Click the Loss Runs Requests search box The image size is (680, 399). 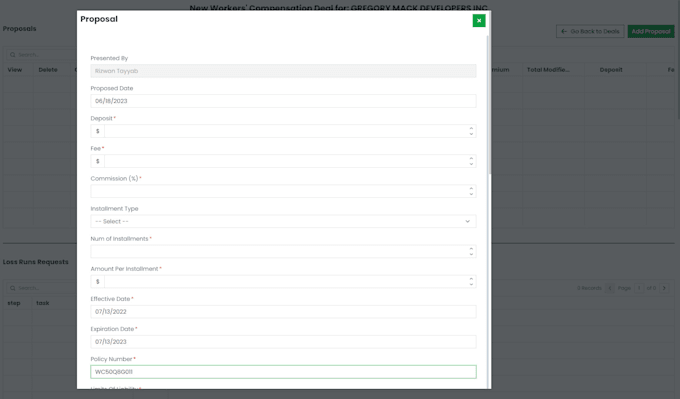point(41,288)
